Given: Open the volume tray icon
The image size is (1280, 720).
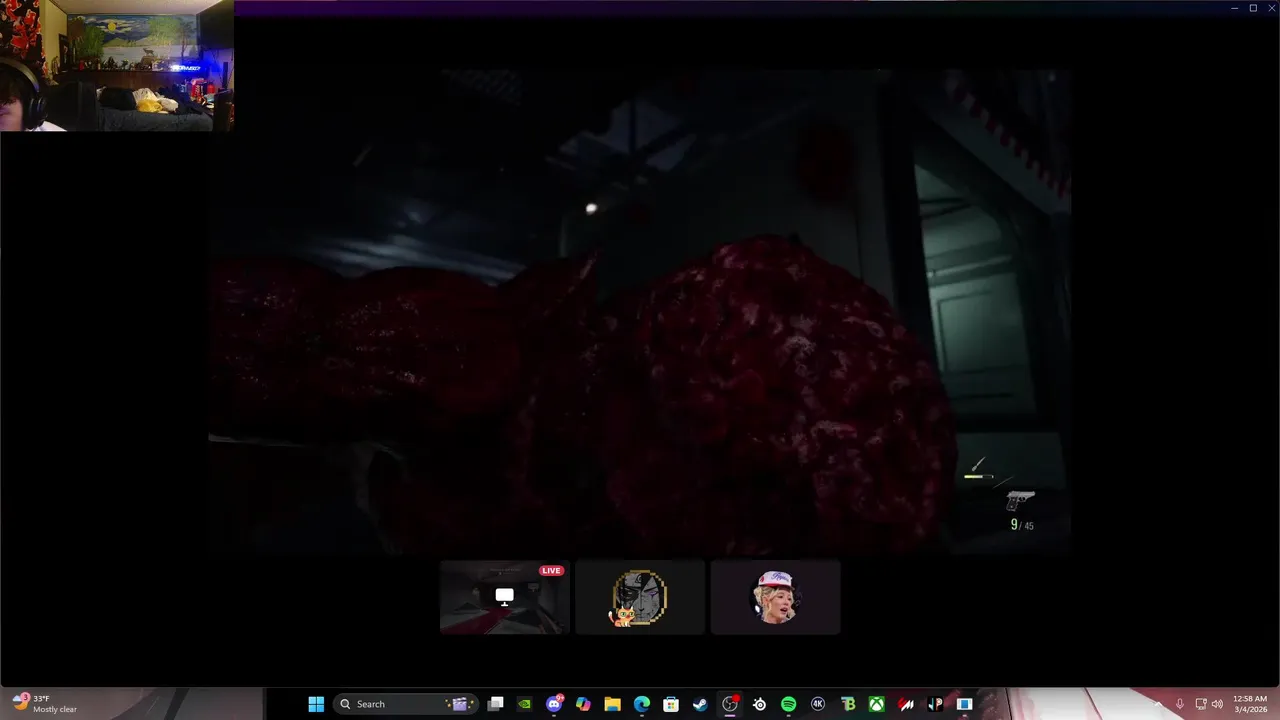Looking at the screenshot, I should pos(1217,704).
